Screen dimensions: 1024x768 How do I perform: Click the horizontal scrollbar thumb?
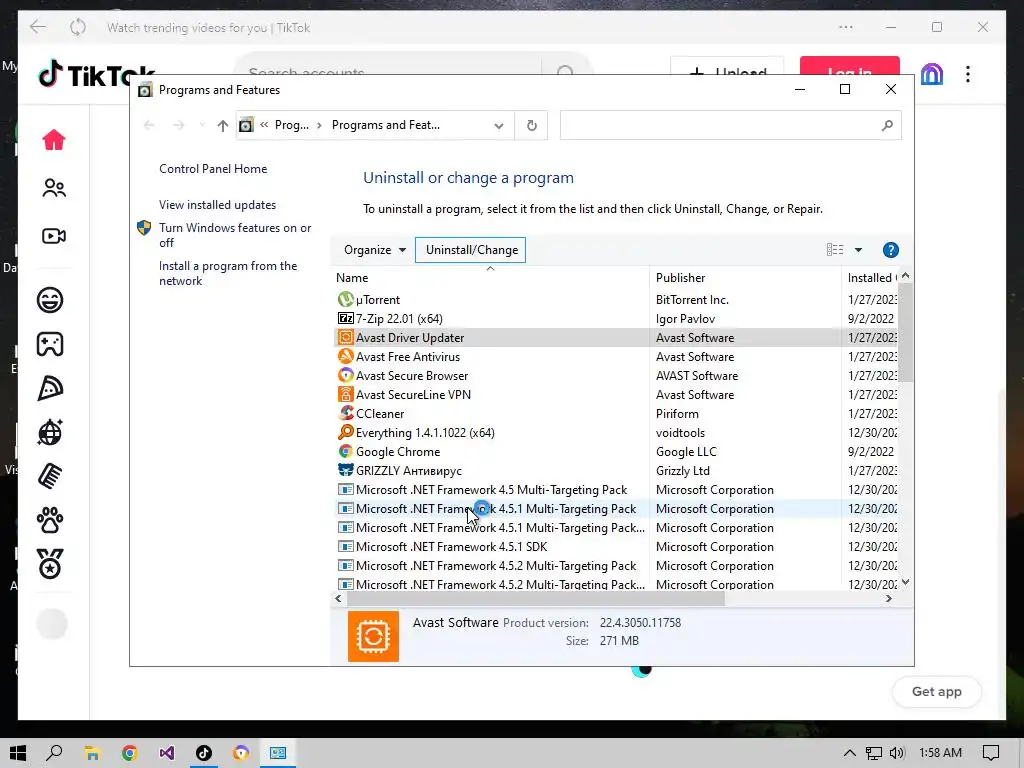[535, 599]
